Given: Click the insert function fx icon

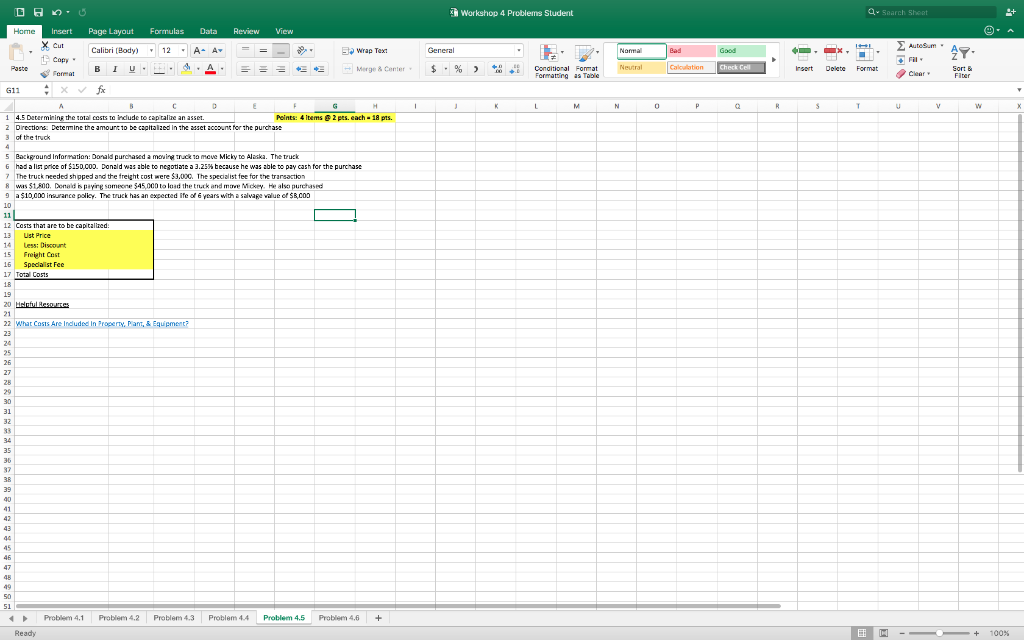Looking at the screenshot, I should pos(101,90).
